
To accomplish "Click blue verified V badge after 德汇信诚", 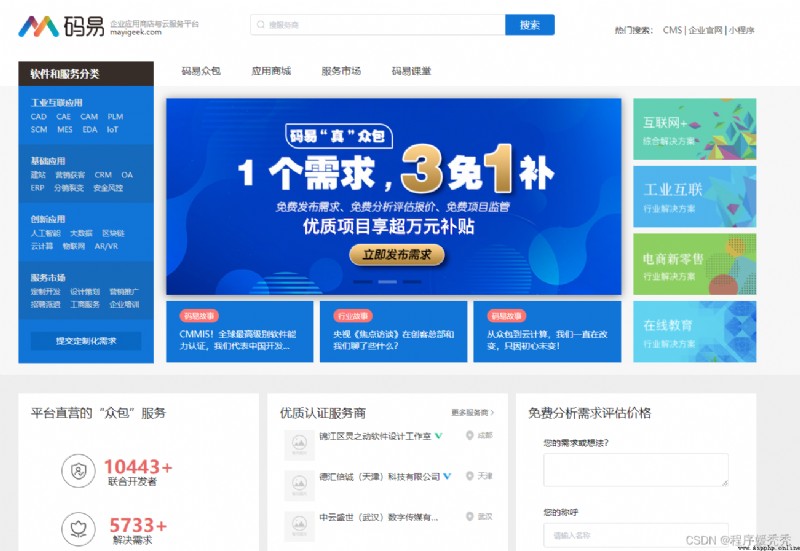I will coord(447,476).
